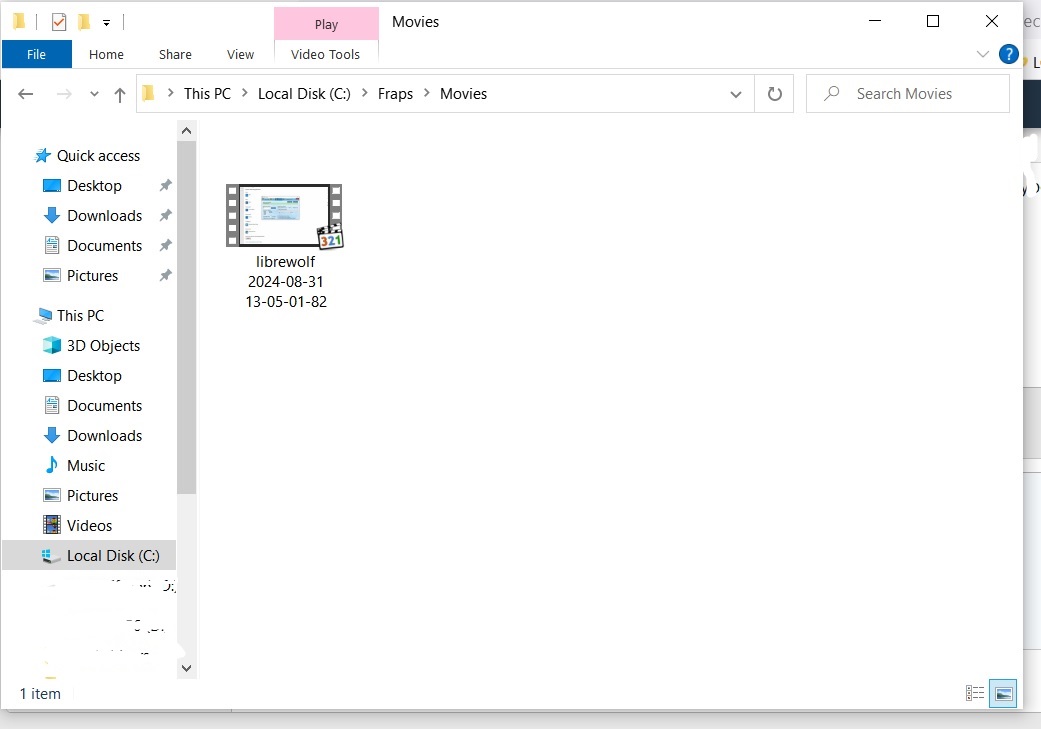The width and height of the screenshot is (1041, 729).
Task: Select Local Disk (C:) in navigation pane
Action: click(x=89, y=555)
